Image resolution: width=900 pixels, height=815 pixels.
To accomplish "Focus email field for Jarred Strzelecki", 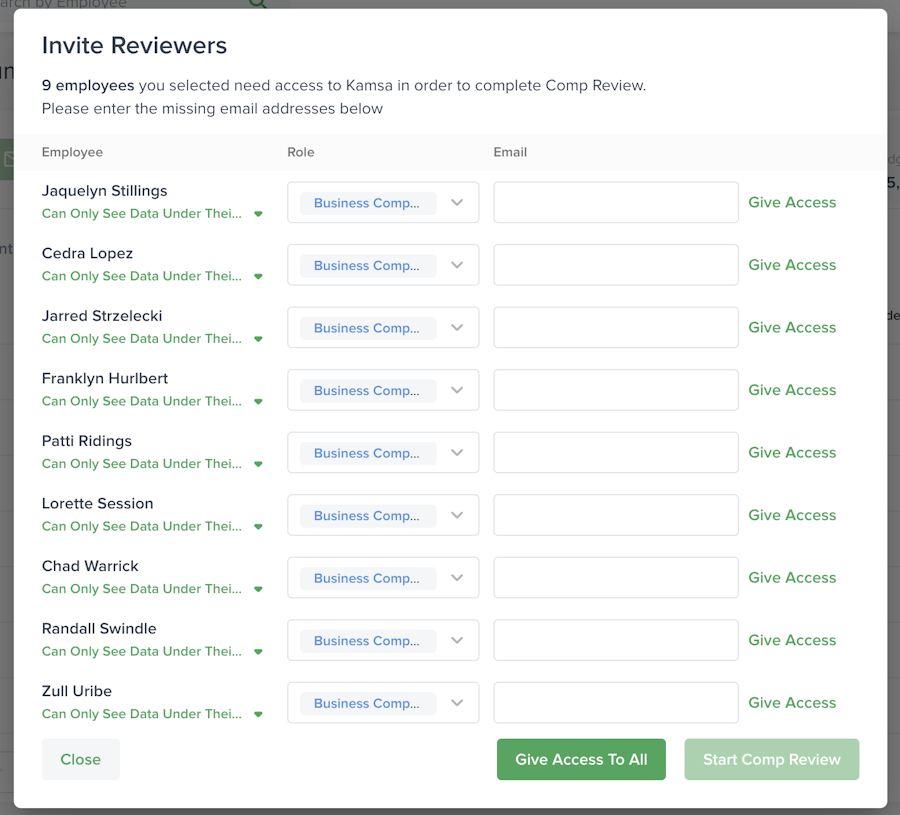I will (615, 327).
